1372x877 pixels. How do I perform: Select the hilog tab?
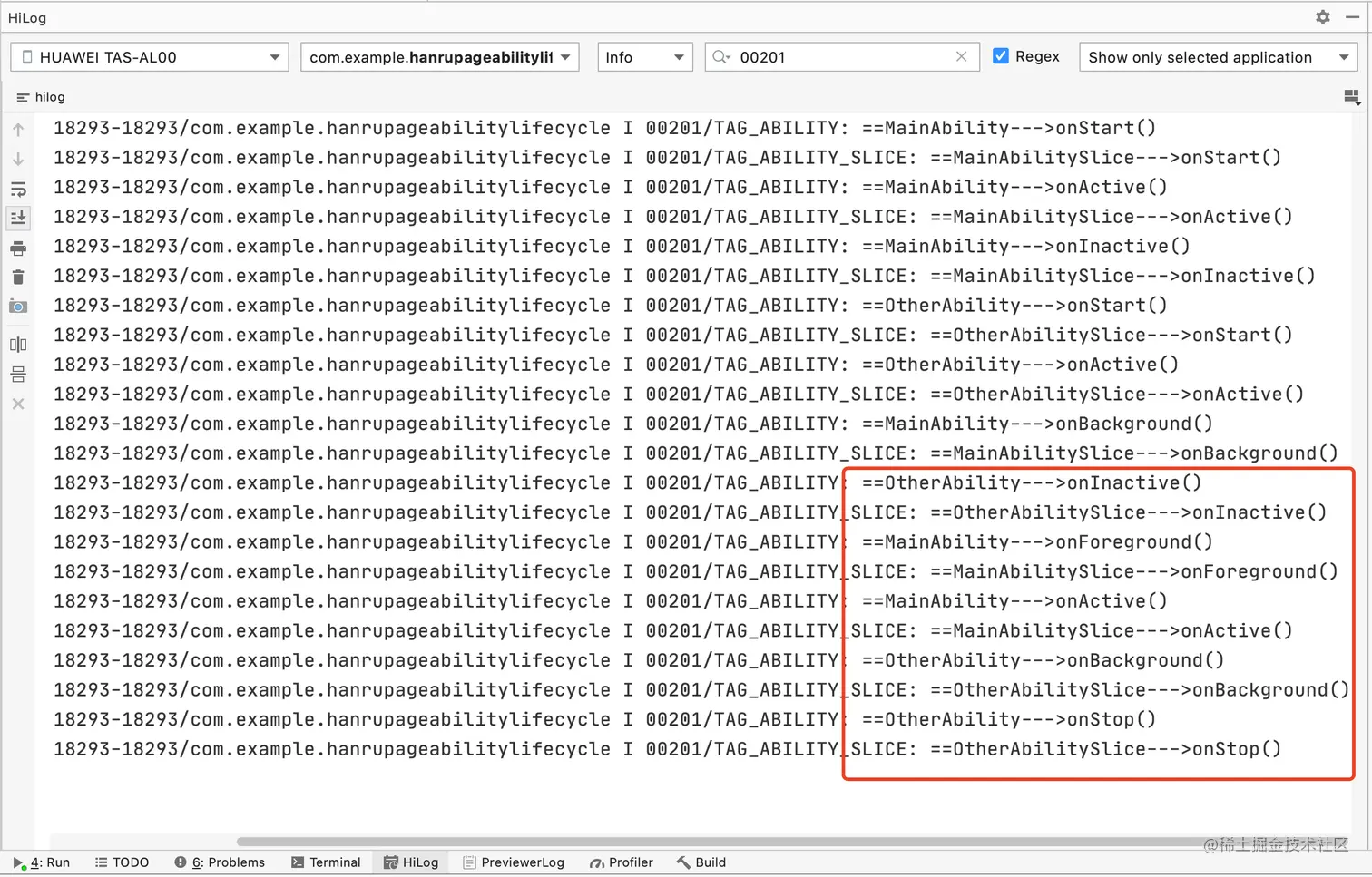(x=41, y=97)
